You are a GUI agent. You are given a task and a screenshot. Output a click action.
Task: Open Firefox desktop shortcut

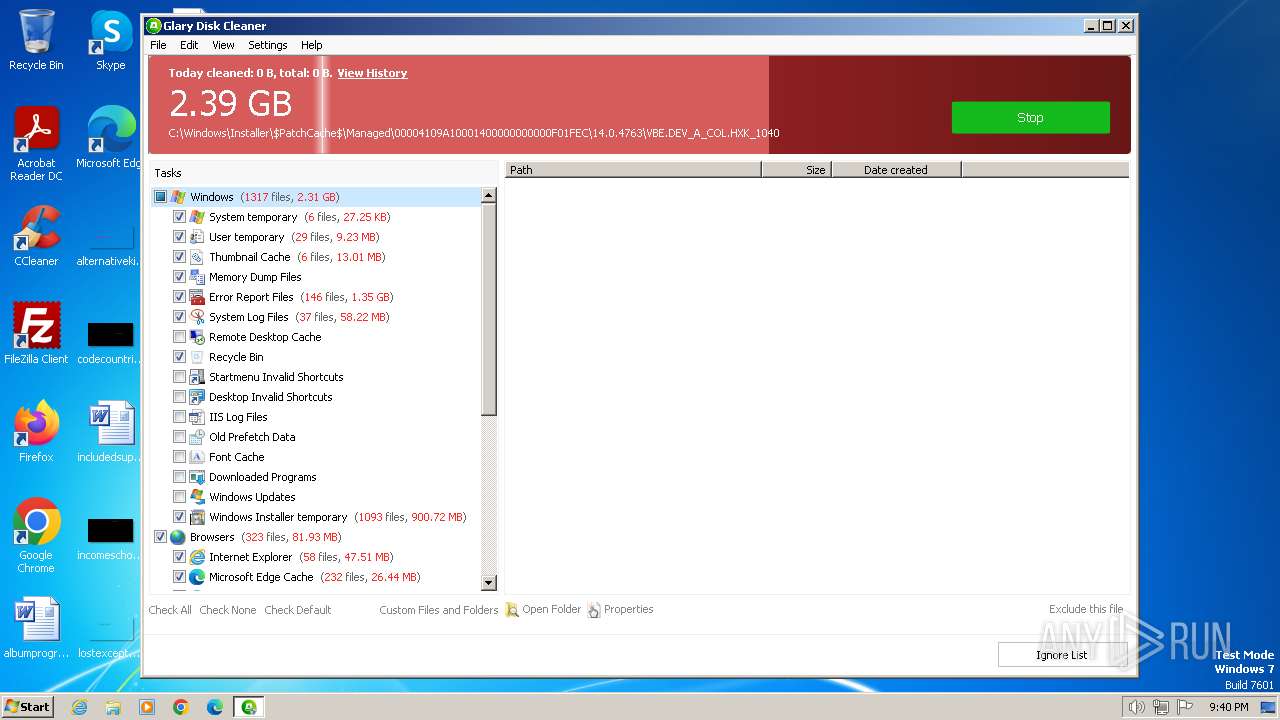[x=36, y=431]
